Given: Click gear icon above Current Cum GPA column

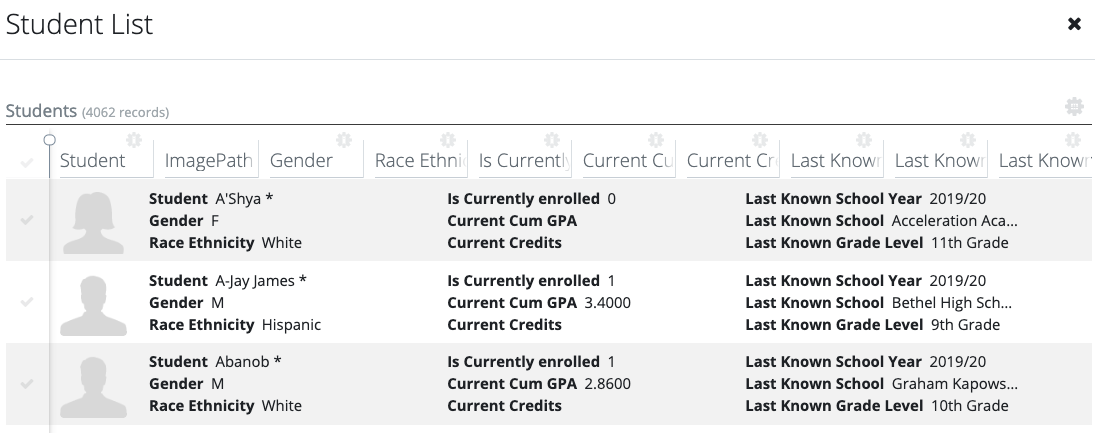Looking at the screenshot, I should [x=655, y=140].
